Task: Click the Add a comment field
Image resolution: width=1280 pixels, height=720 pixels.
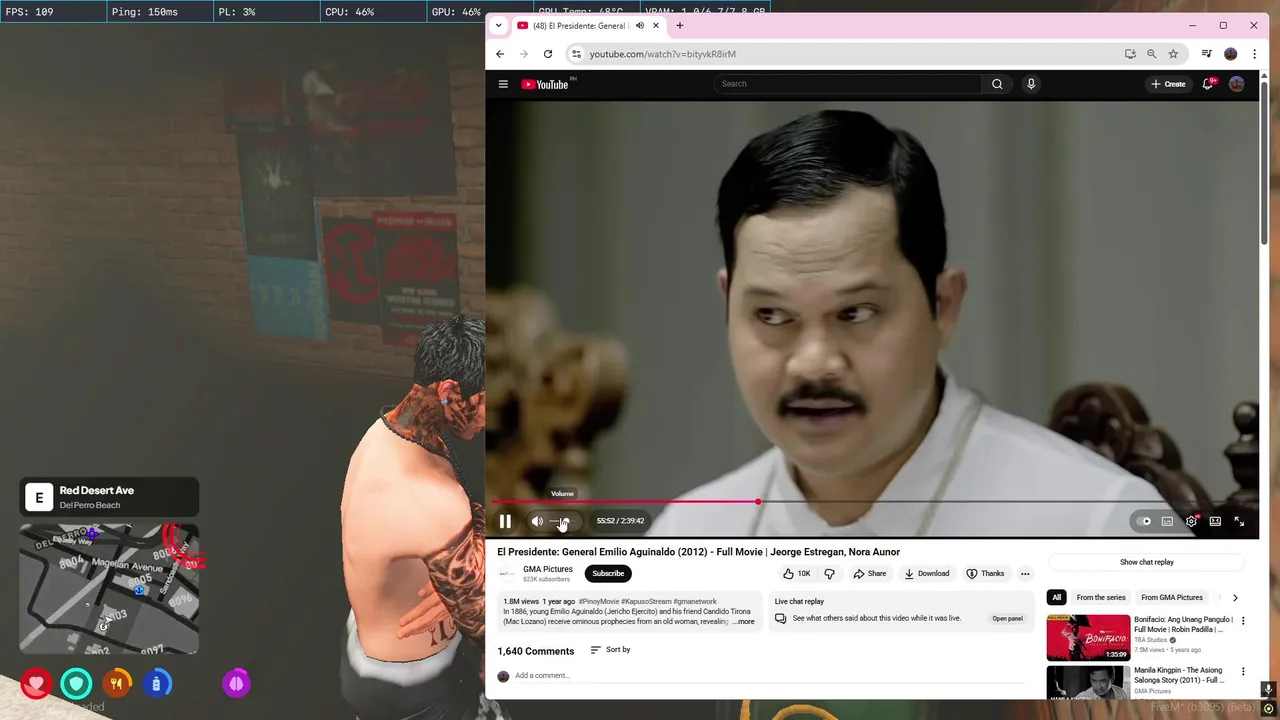Action: point(770,676)
